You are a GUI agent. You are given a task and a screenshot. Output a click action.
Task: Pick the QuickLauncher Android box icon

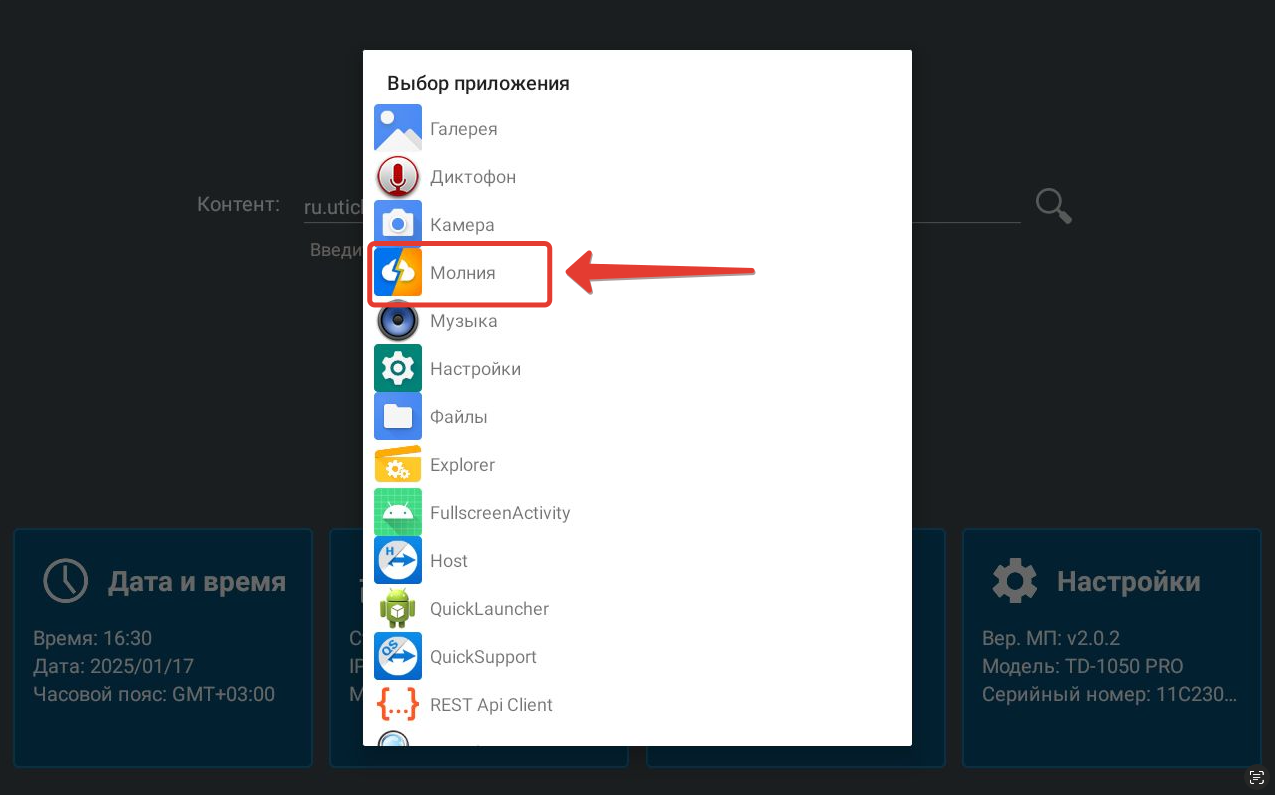tap(398, 608)
